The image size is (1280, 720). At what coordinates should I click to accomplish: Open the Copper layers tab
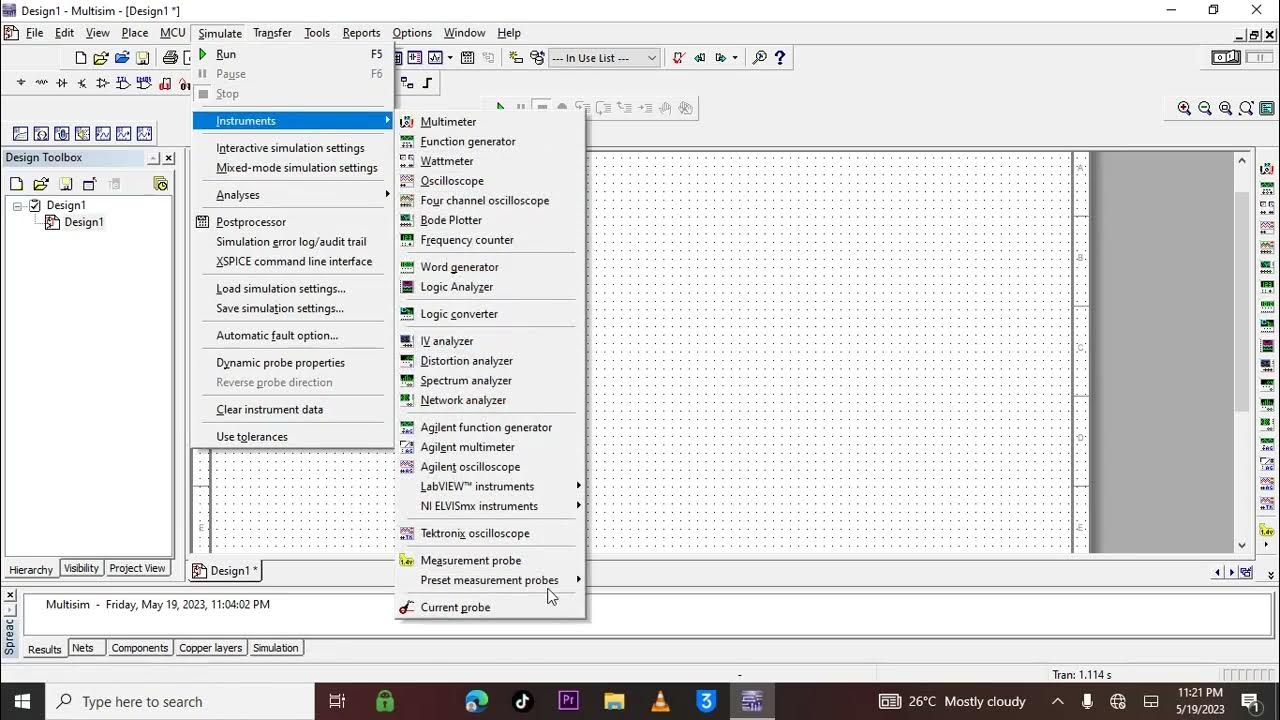pos(210,648)
